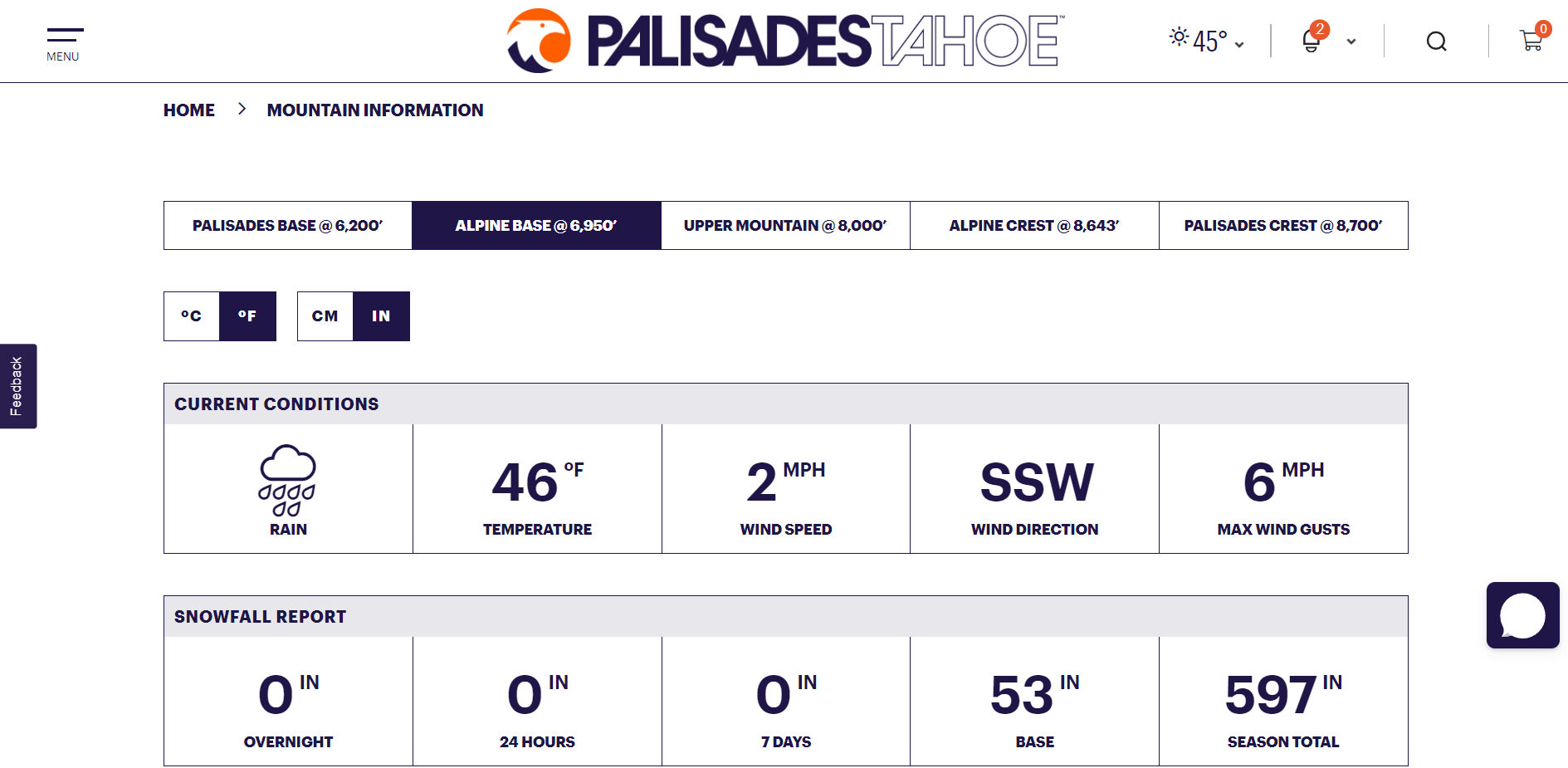Select the IN measurement unit

point(381,316)
